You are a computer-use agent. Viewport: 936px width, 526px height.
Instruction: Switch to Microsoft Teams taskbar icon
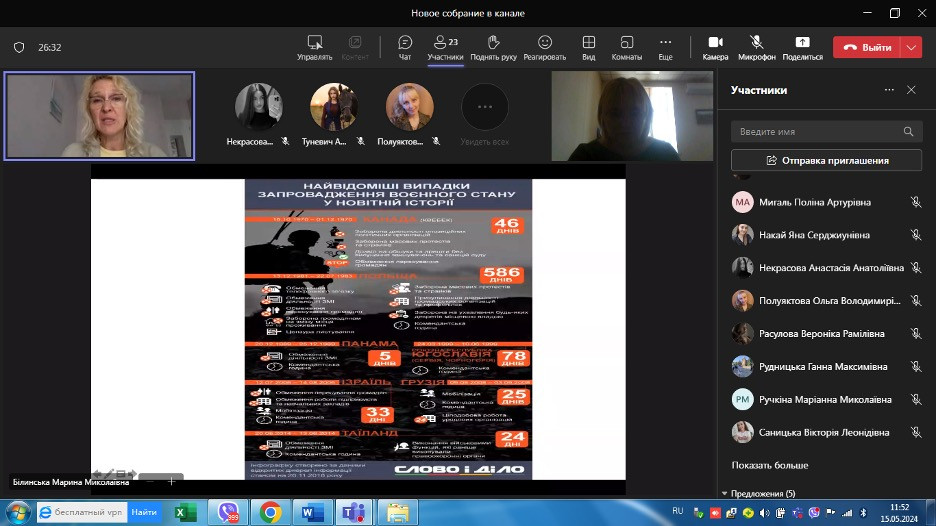355,512
